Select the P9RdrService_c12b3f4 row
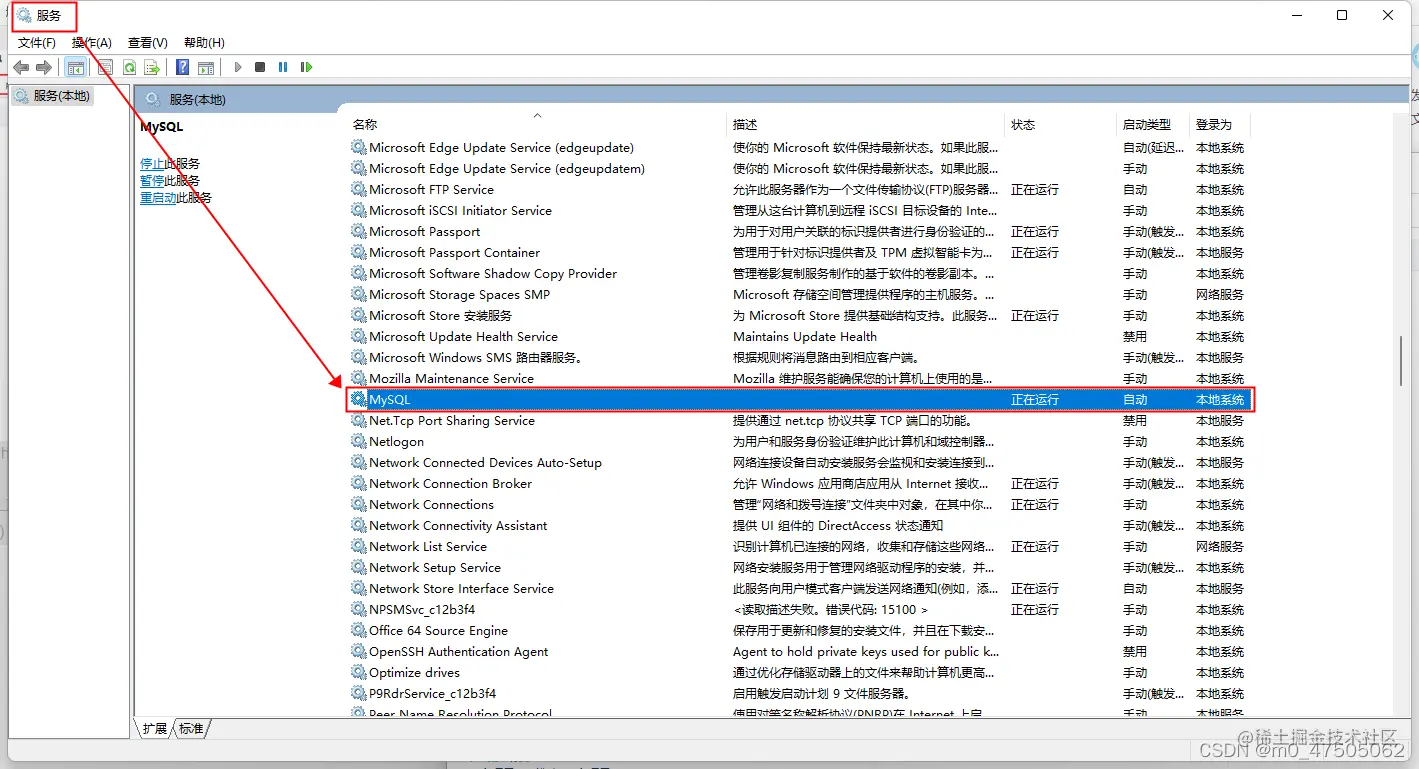The width and height of the screenshot is (1419, 769). tap(799, 693)
